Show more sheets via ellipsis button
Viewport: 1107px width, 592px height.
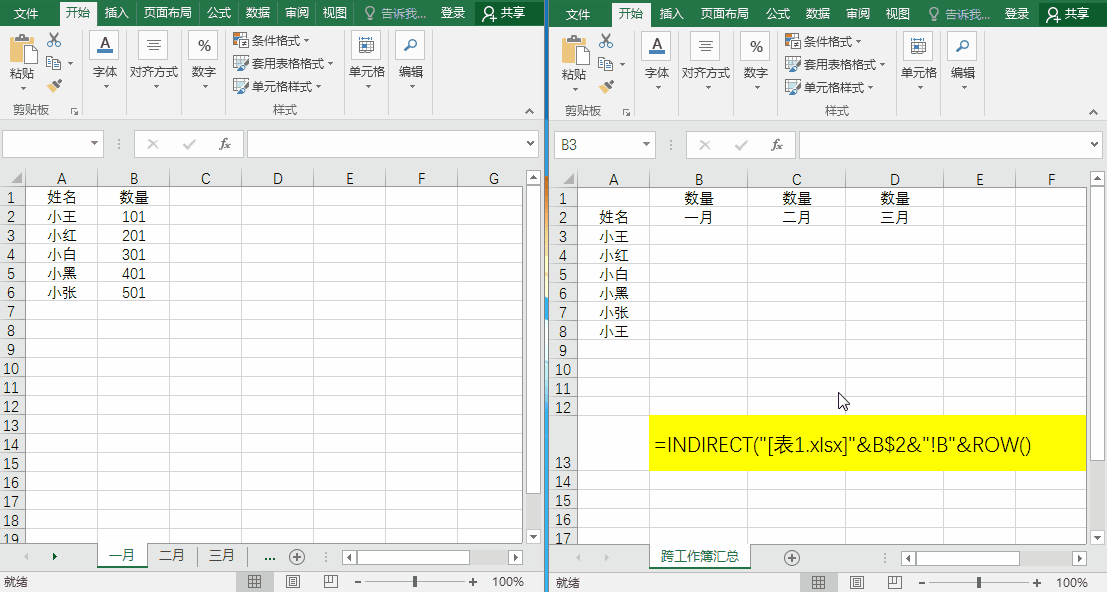pos(269,557)
